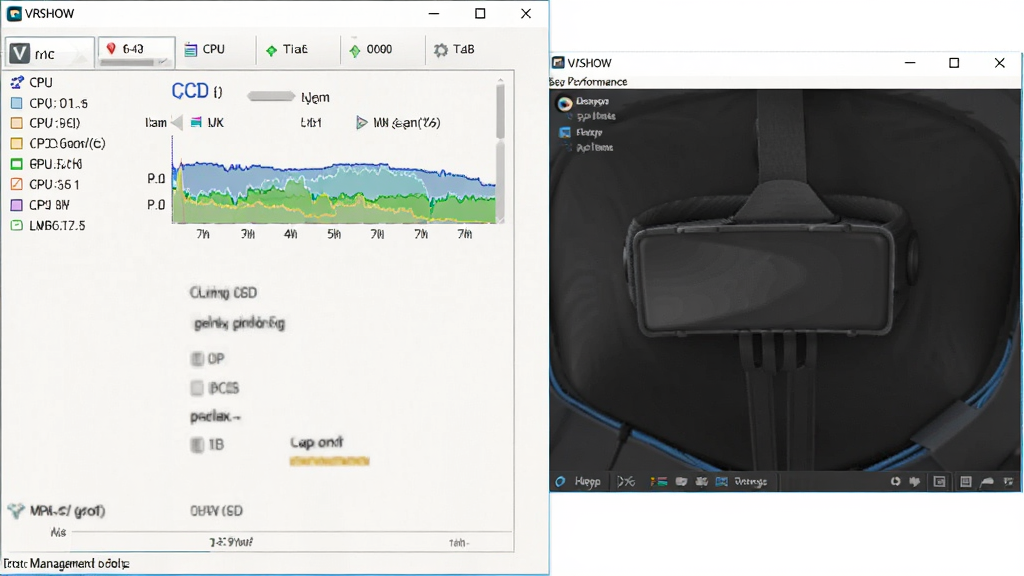Toggle the green GPU legend box

click(17, 164)
